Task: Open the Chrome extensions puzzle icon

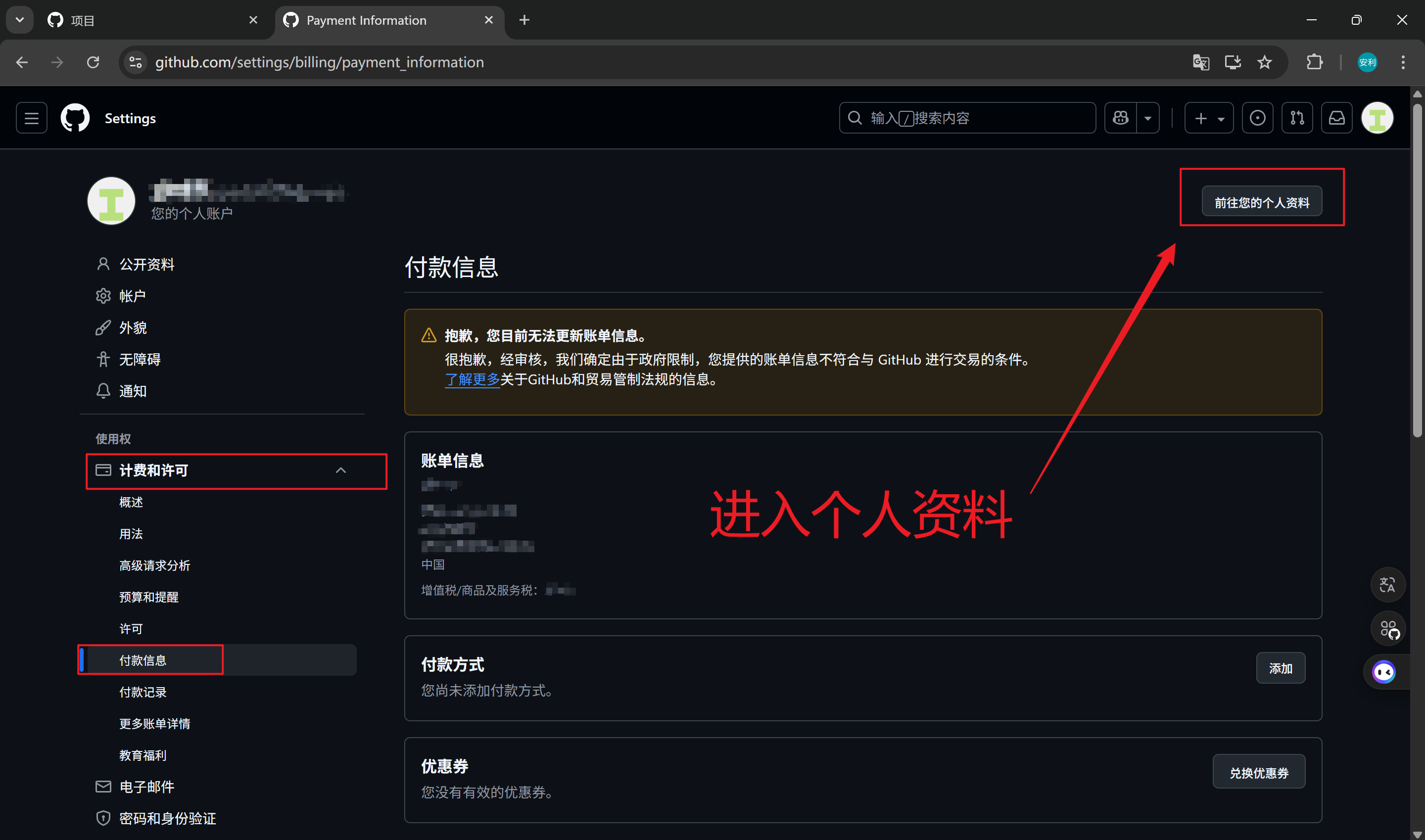Action: (x=1315, y=62)
